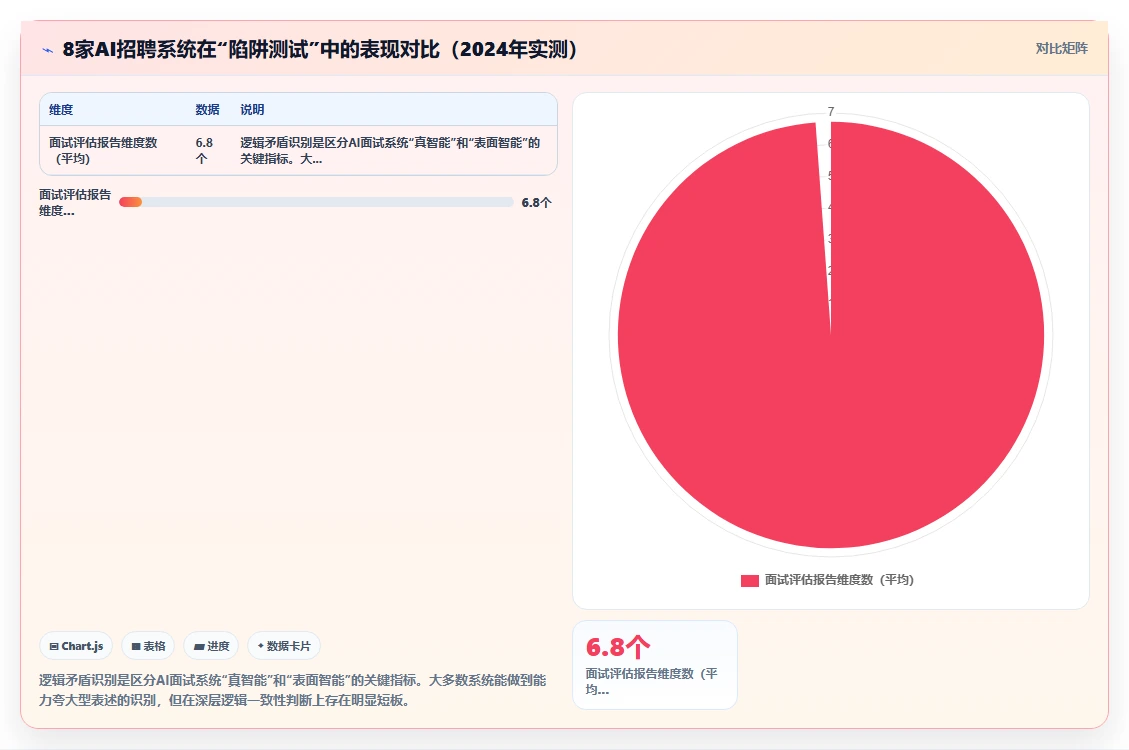Click the 面试评估报告维度... progress label
Image resolution: width=1129 pixels, height=750 pixels.
[x=75, y=202]
